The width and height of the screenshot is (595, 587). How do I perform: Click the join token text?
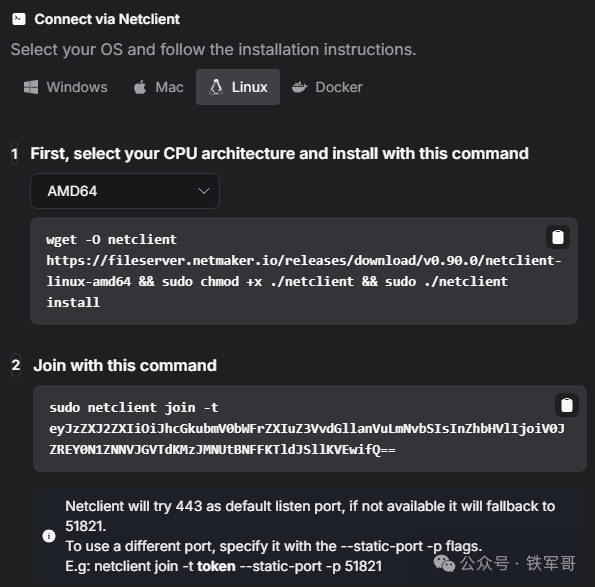(307, 439)
